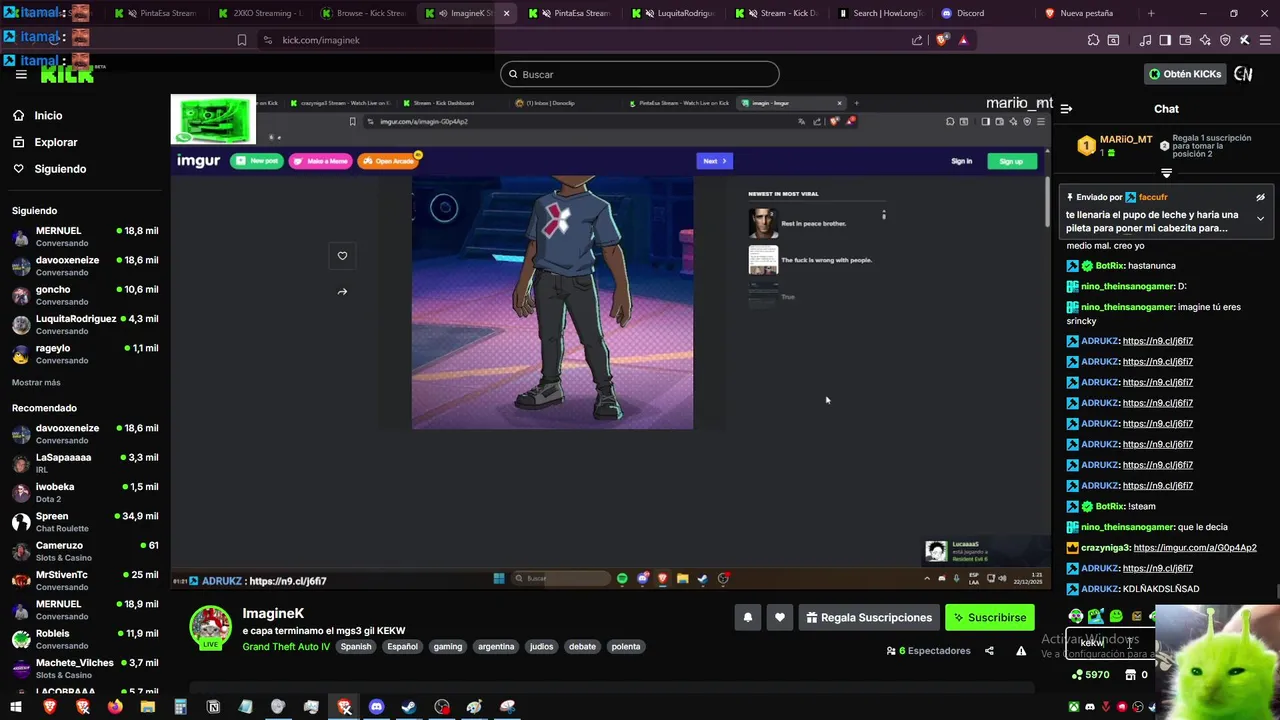This screenshot has width=1280, height=720.
Task: View site information icon beside URL
Action: (267, 40)
